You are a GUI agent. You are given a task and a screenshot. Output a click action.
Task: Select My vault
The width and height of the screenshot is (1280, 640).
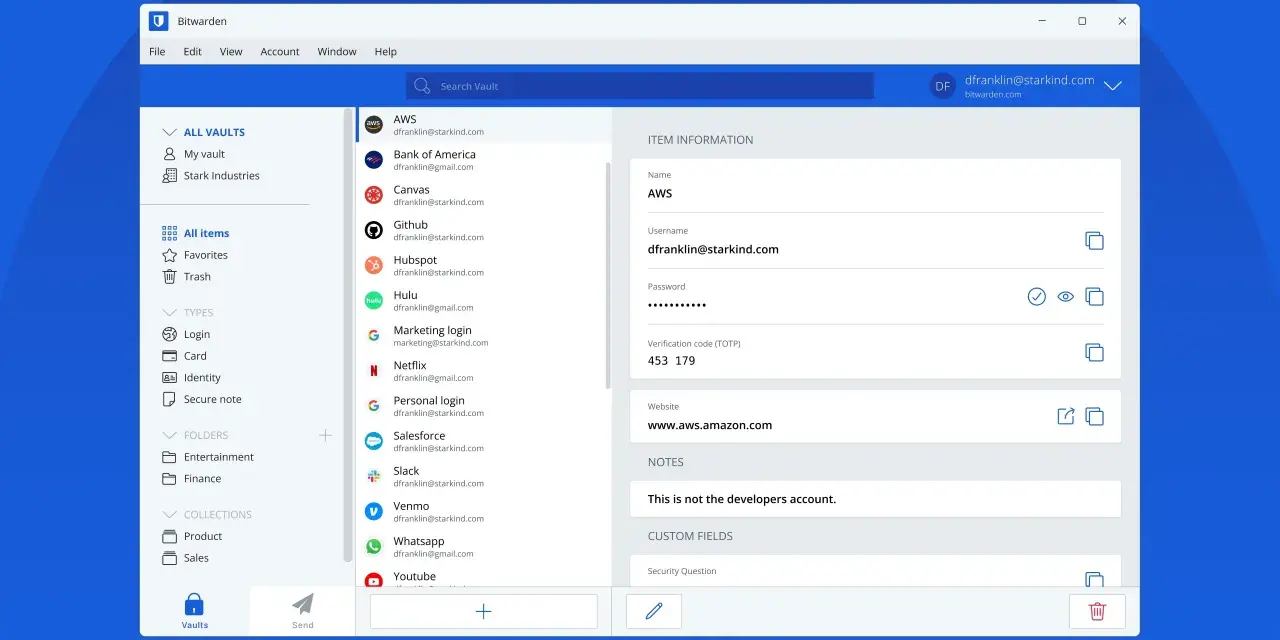tap(194, 154)
